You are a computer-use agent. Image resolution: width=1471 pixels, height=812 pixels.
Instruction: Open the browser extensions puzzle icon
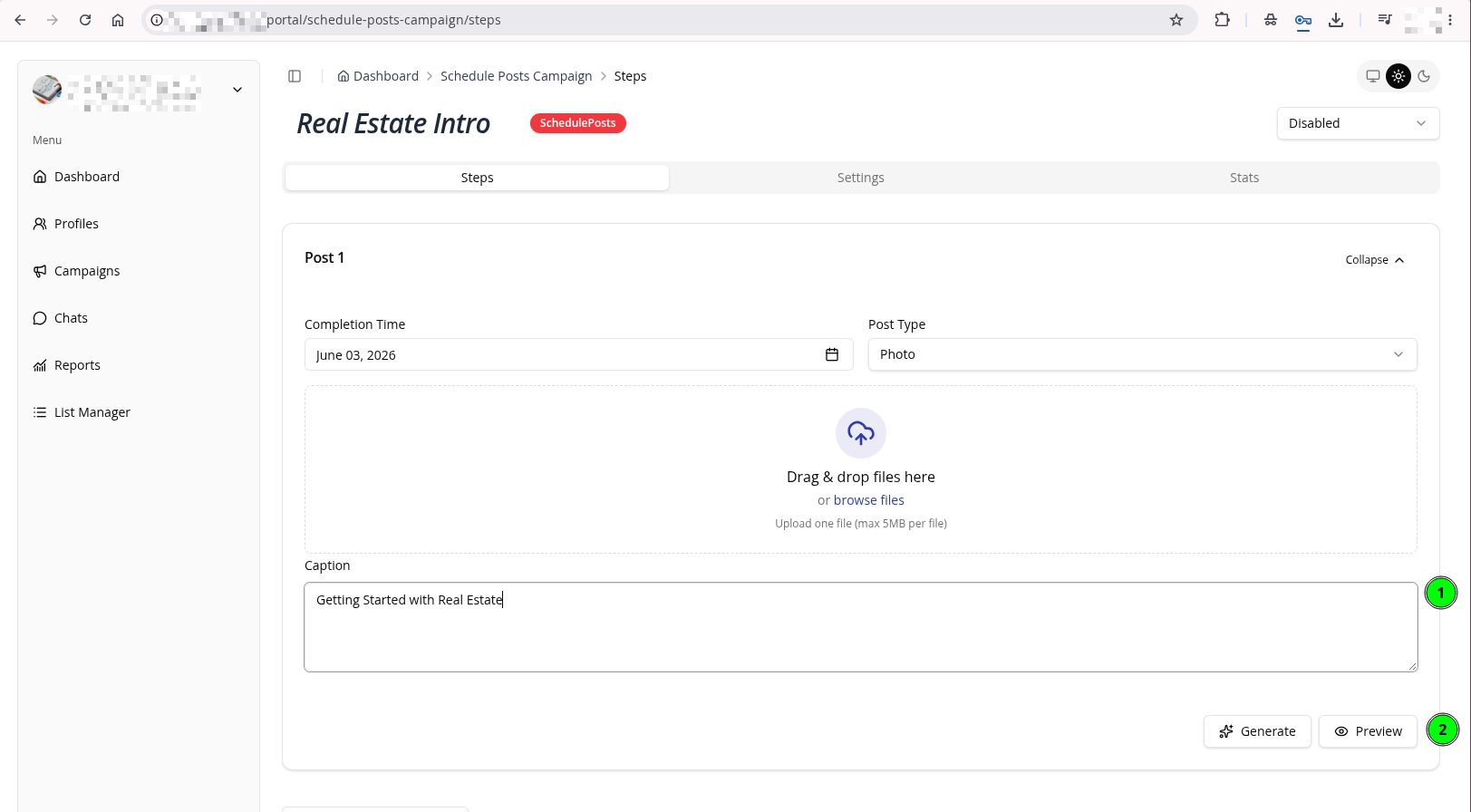pos(1223,20)
